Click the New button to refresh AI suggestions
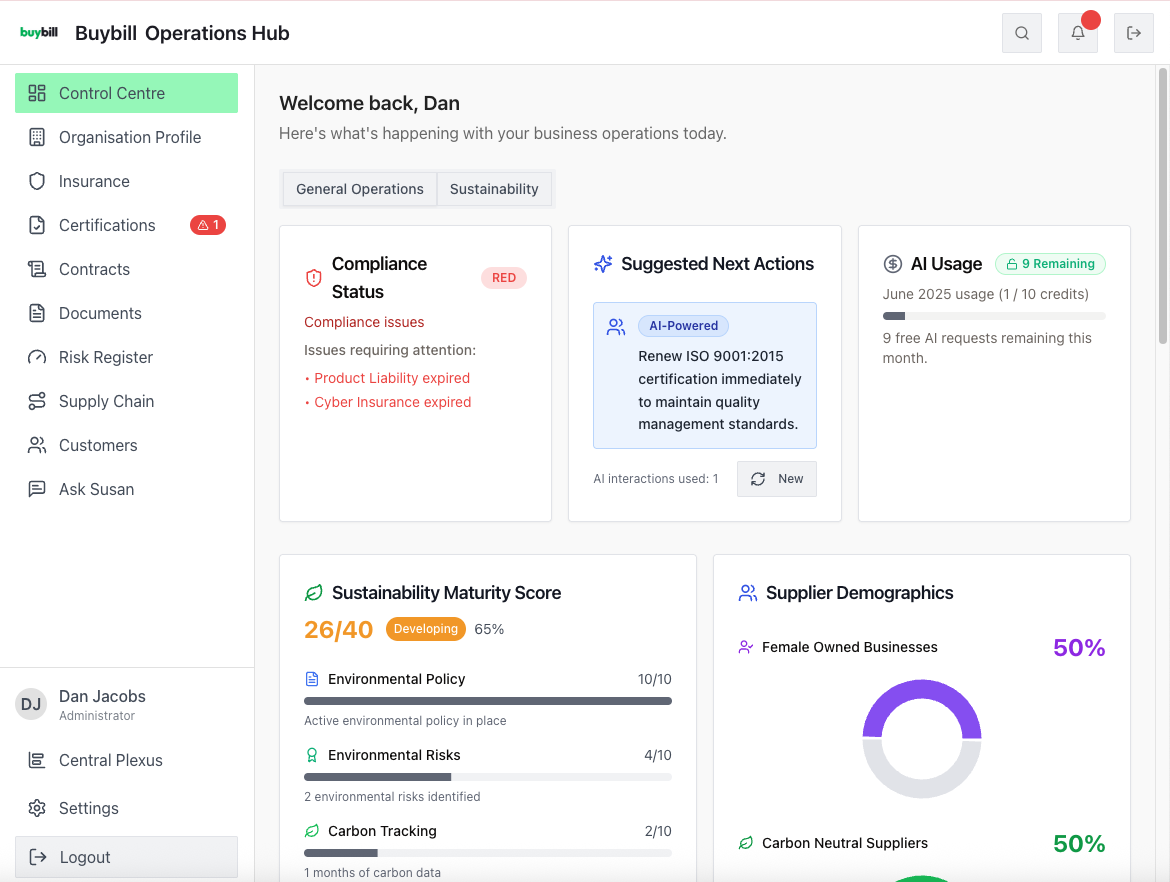Screen dimensions: 1170x882 point(777,479)
